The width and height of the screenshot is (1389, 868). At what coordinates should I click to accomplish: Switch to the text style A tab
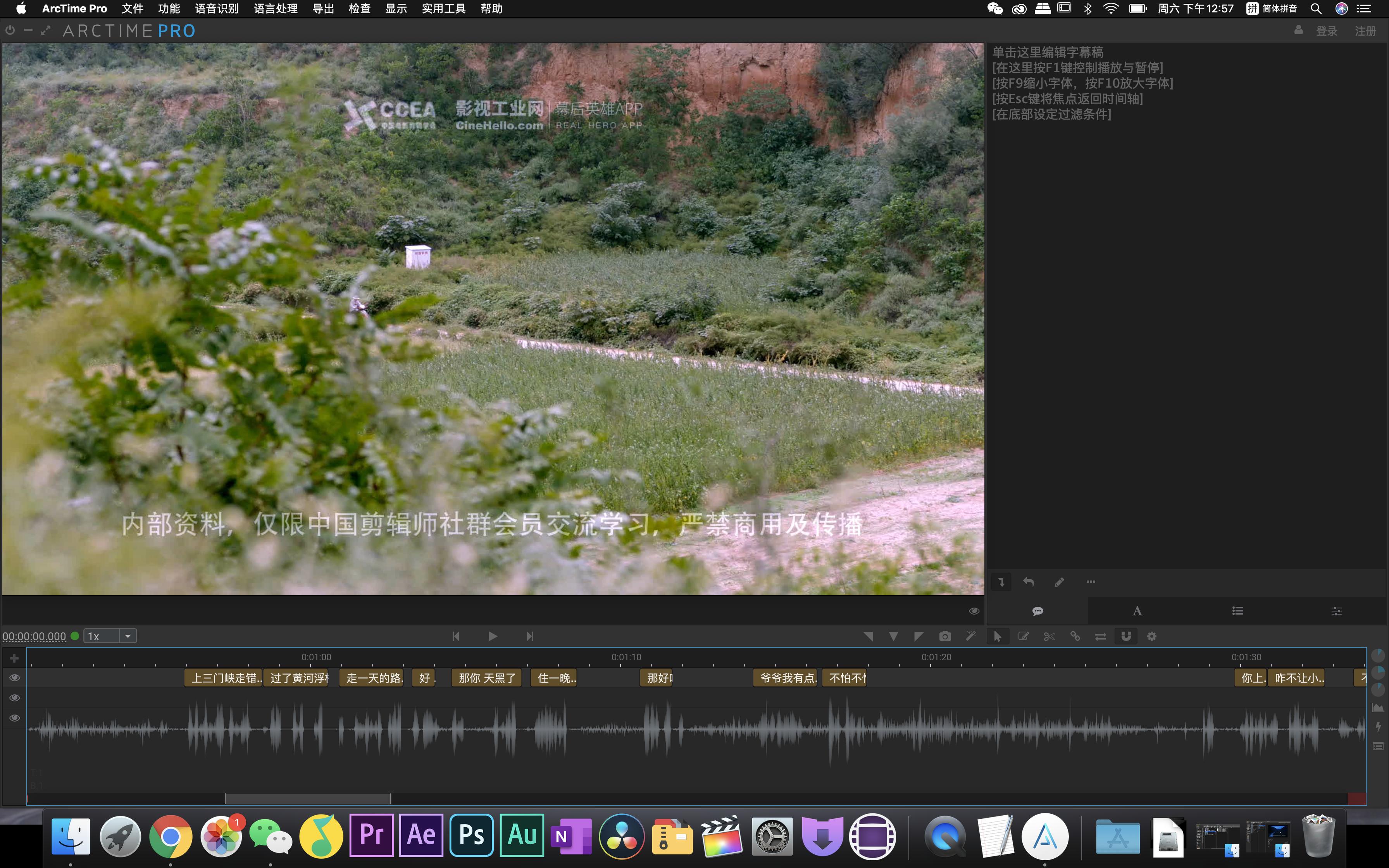click(1137, 611)
